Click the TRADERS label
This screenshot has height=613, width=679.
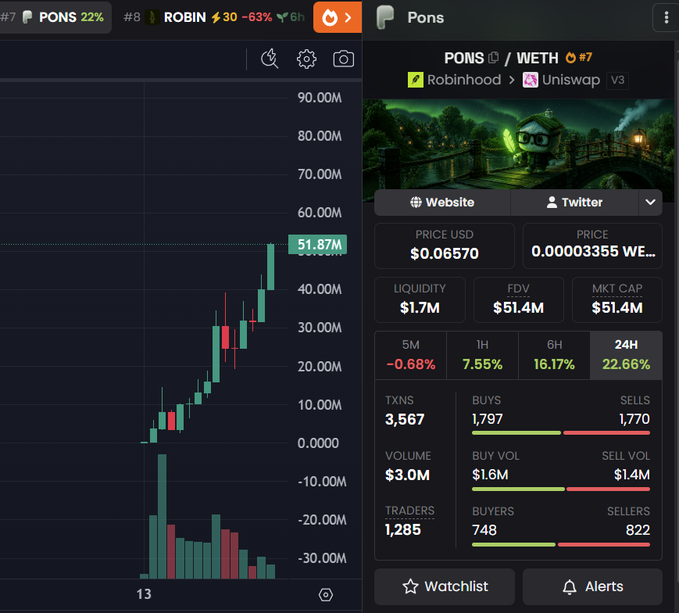click(x=410, y=511)
